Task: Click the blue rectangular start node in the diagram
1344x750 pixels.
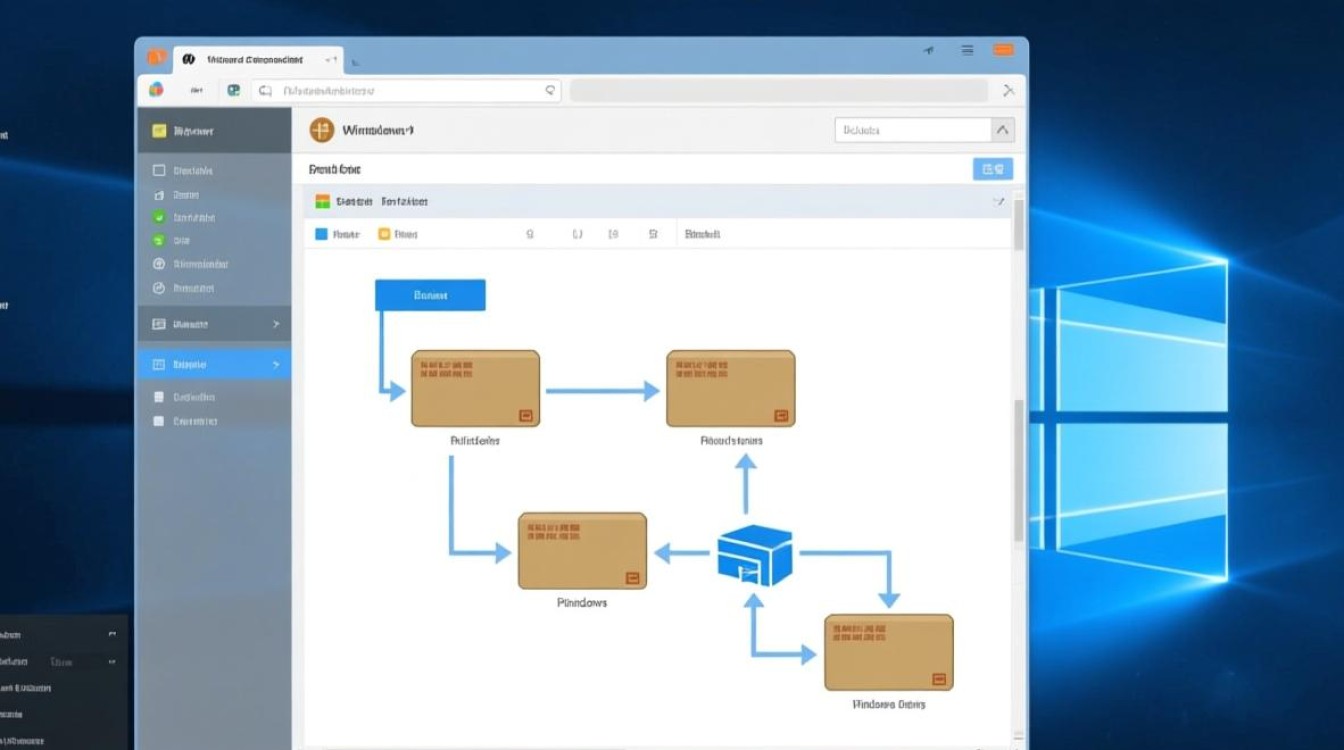Action: tap(430, 295)
